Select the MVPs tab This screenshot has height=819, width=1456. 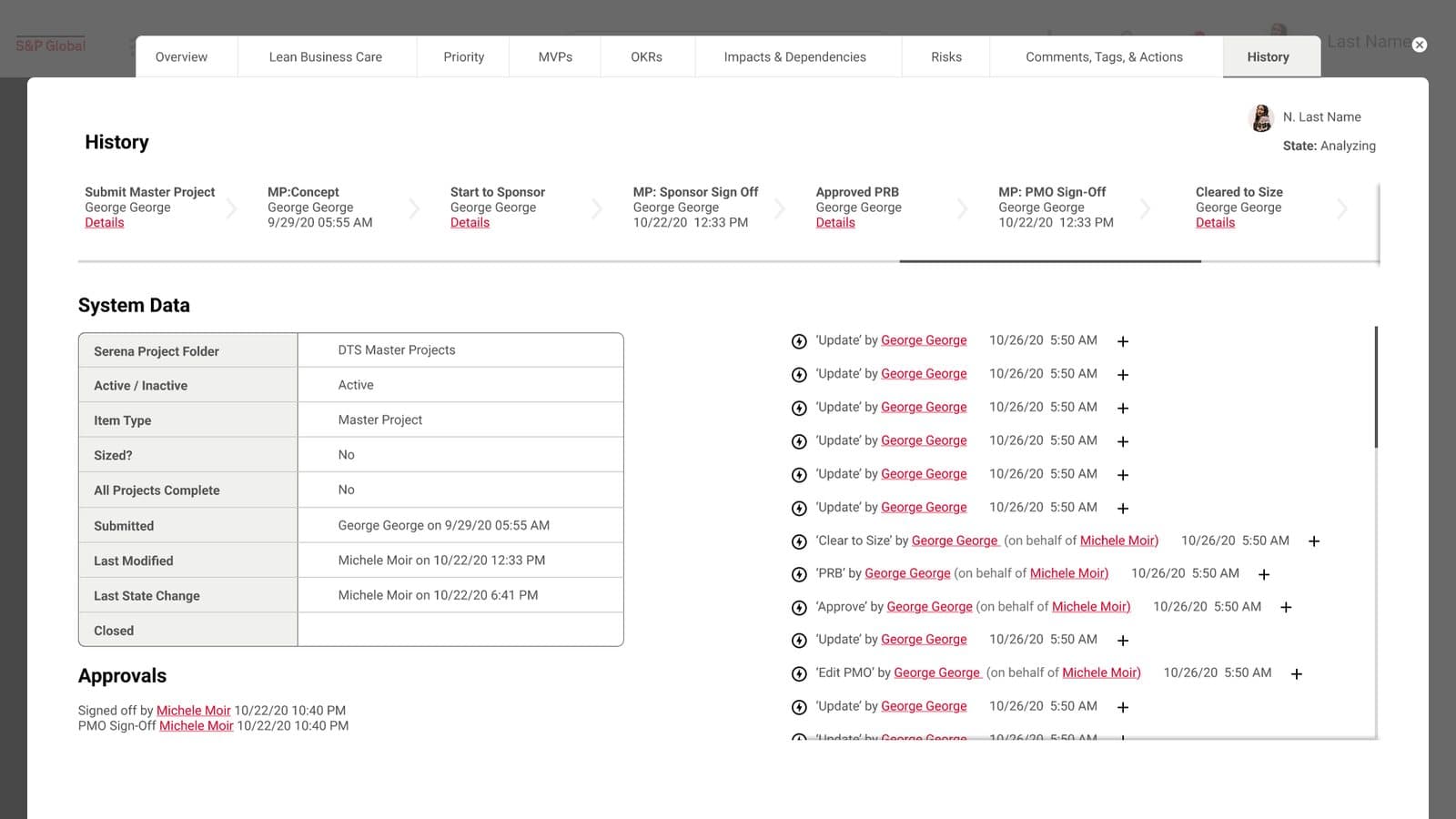(x=555, y=56)
